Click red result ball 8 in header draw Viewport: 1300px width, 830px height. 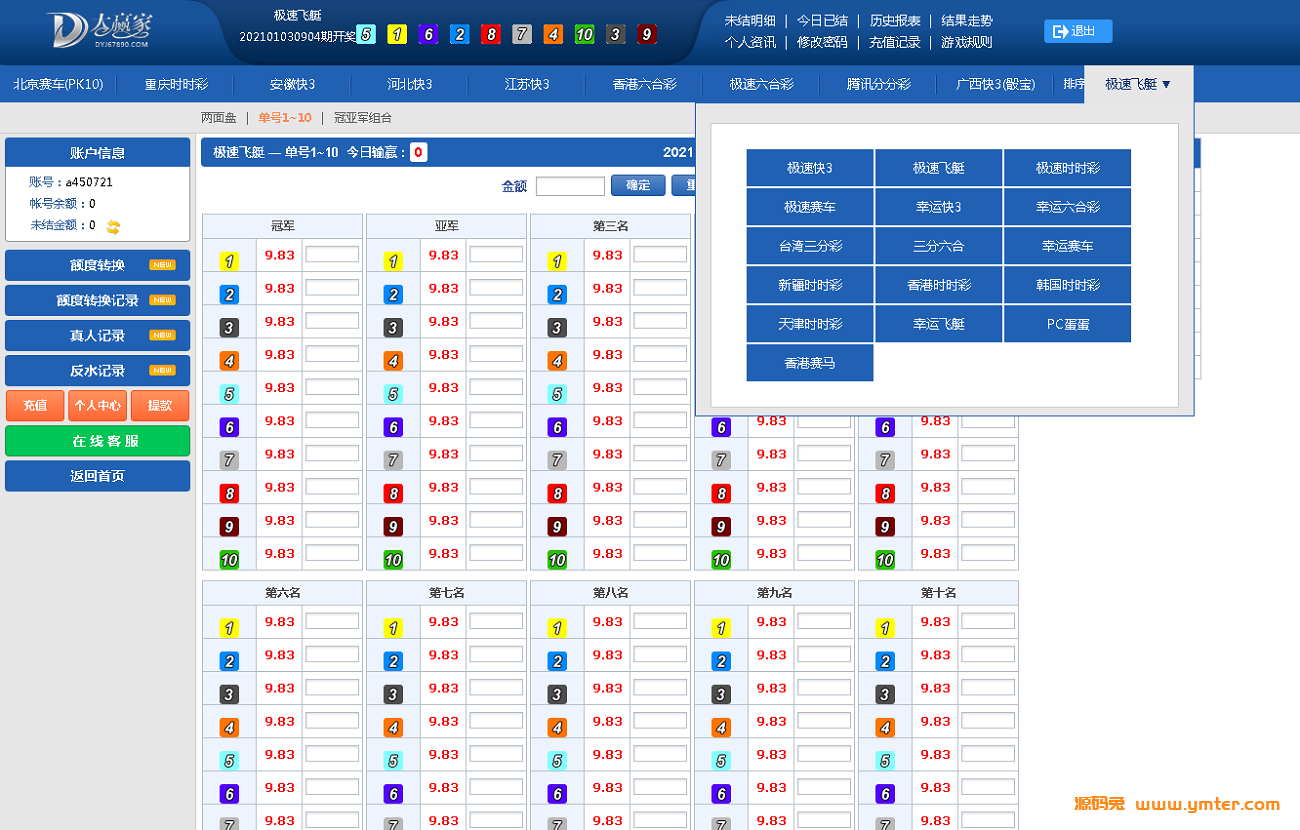point(491,34)
